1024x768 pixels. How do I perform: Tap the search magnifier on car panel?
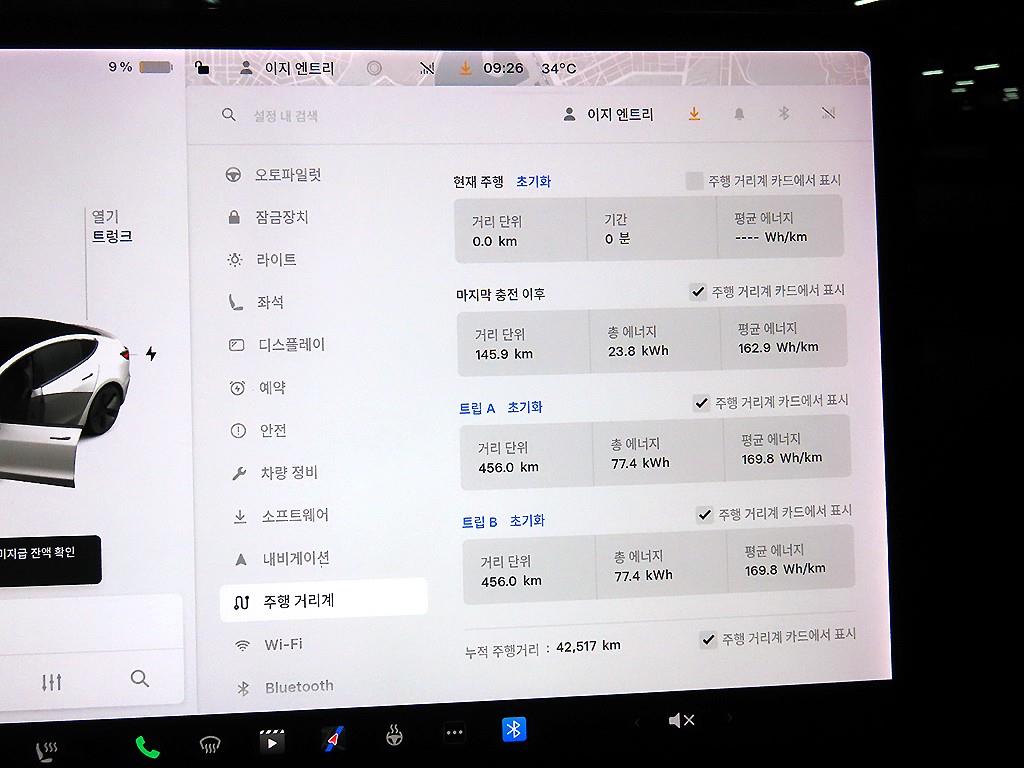click(x=139, y=679)
